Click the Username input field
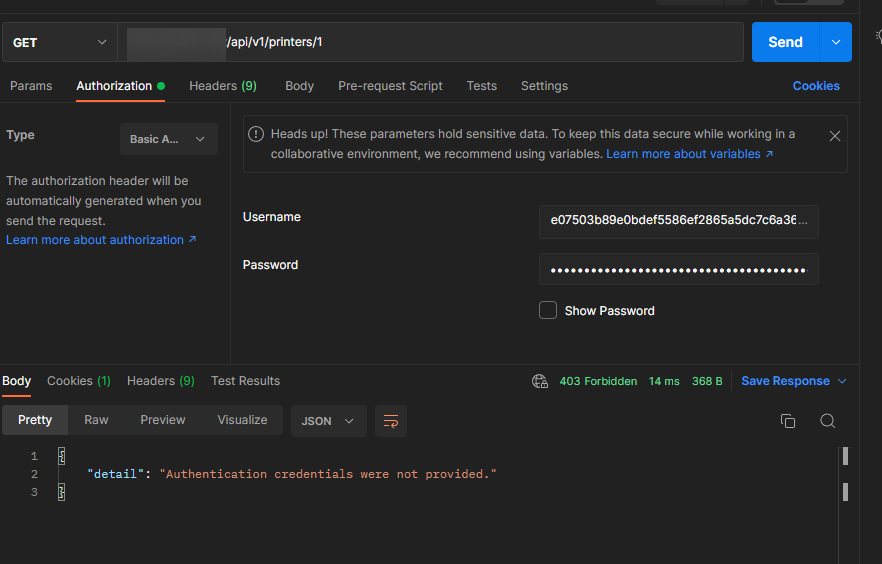The image size is (882, 564). coord(678,222)
